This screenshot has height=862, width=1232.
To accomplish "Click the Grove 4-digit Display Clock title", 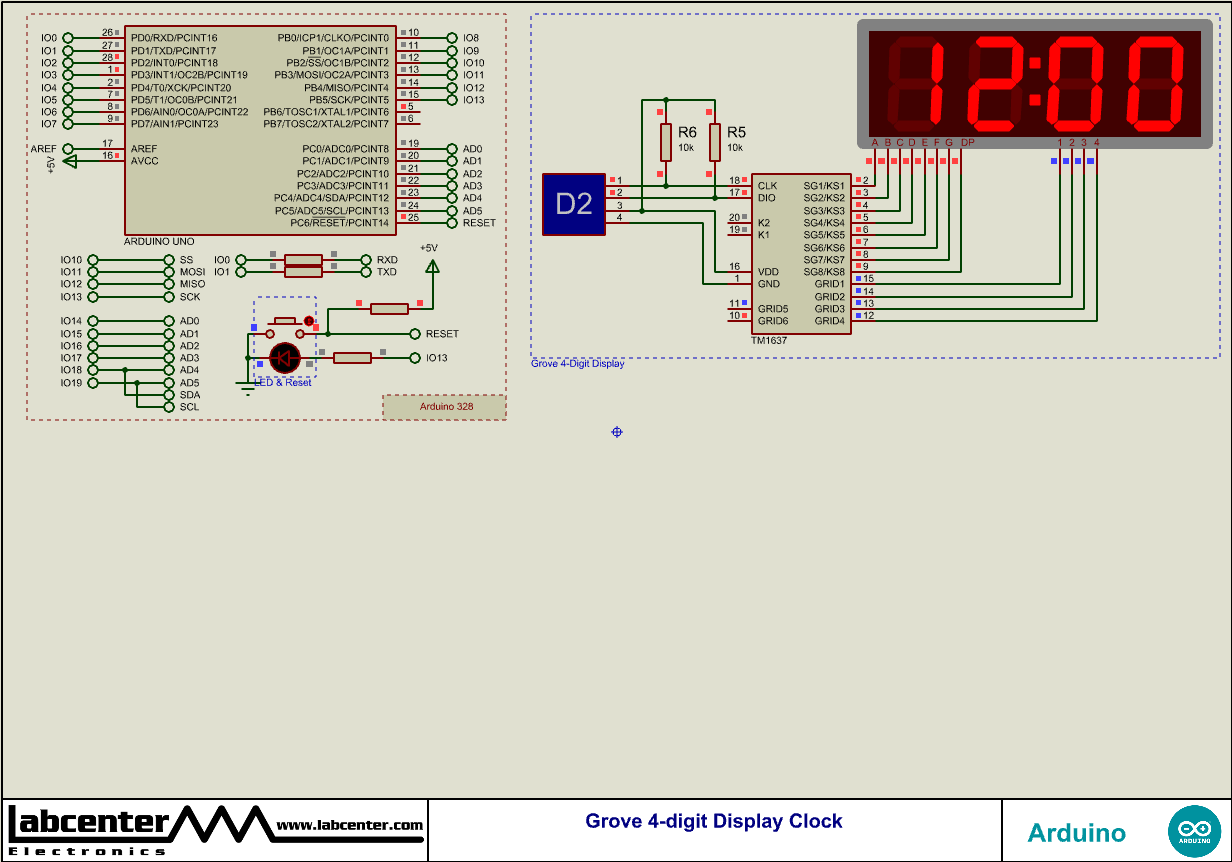I will tap(713, 821).
